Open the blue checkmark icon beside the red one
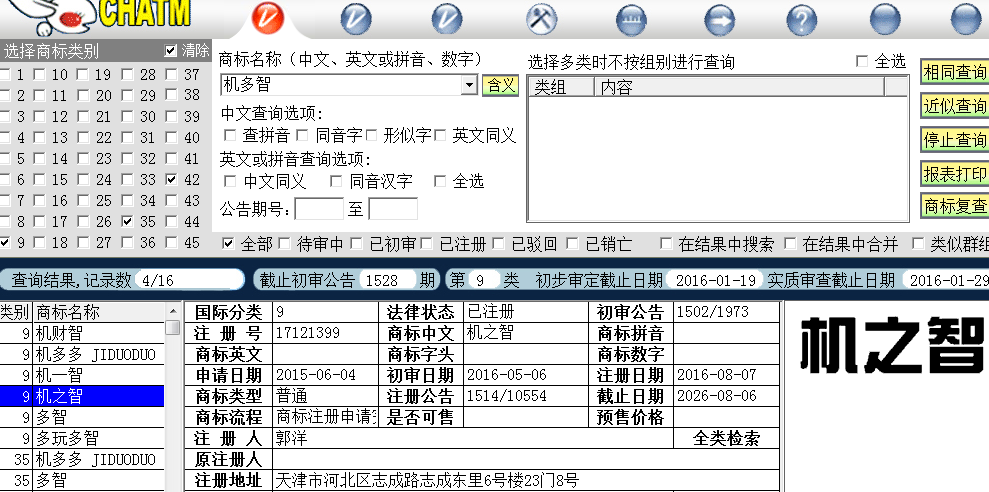This screenshot has height=492, width=989. coord(356,19)
